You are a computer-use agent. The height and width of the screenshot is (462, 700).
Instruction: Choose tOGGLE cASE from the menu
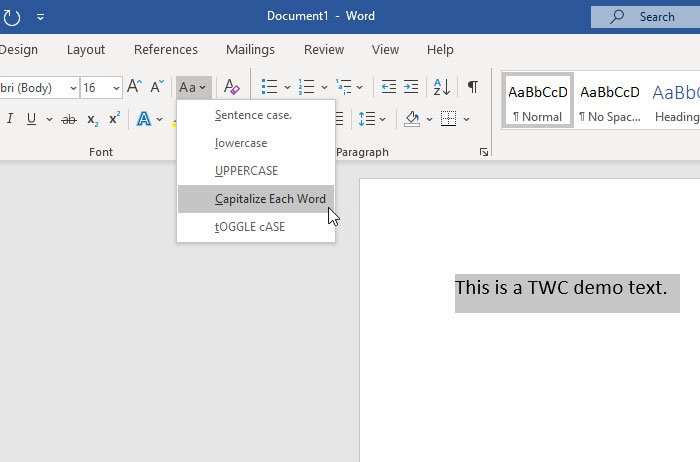[256, 227]
